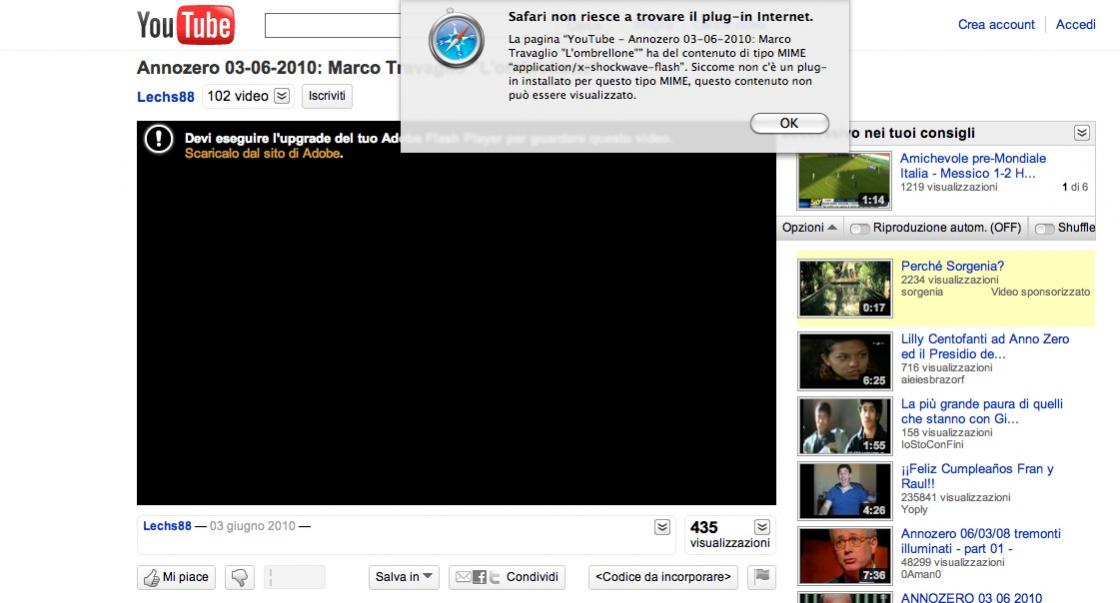Open Lilly Centofanti ad Anno Zero thumbnail
This screenshot has height=603, width=1120.
point(844,361)
